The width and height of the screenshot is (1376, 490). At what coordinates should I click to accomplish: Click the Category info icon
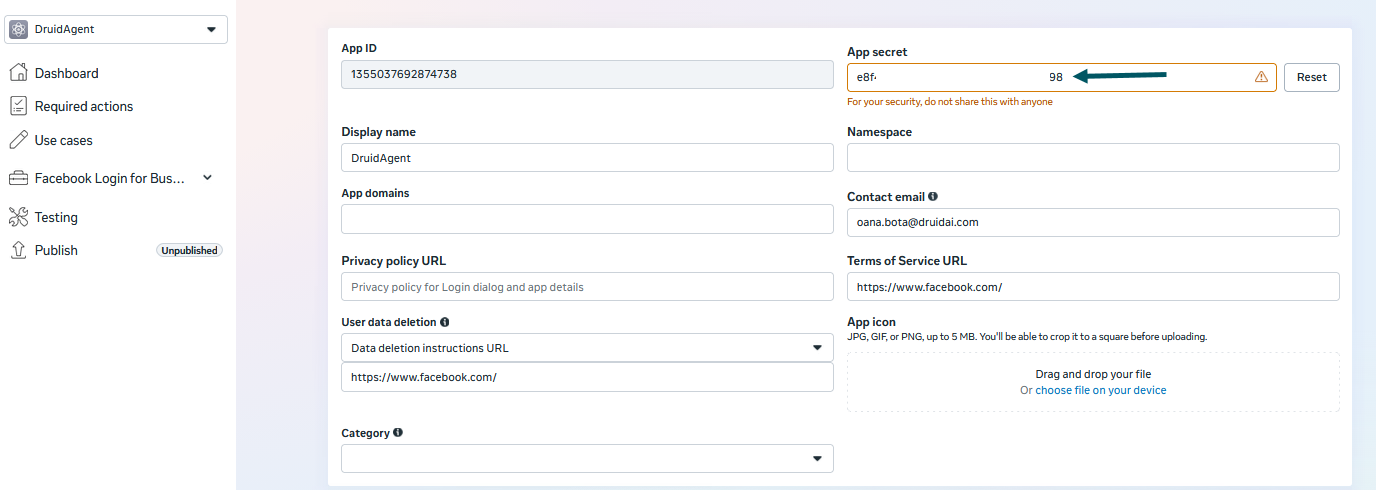[397, 433]
